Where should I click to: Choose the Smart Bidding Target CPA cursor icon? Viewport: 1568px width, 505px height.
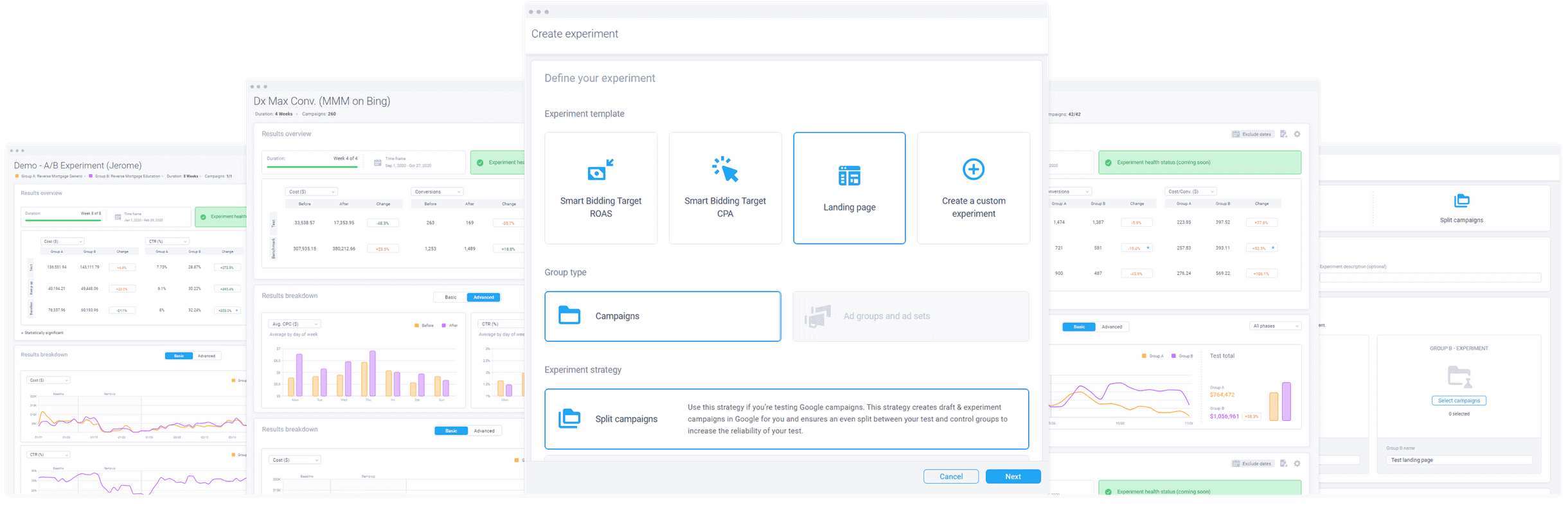(725, 170)
